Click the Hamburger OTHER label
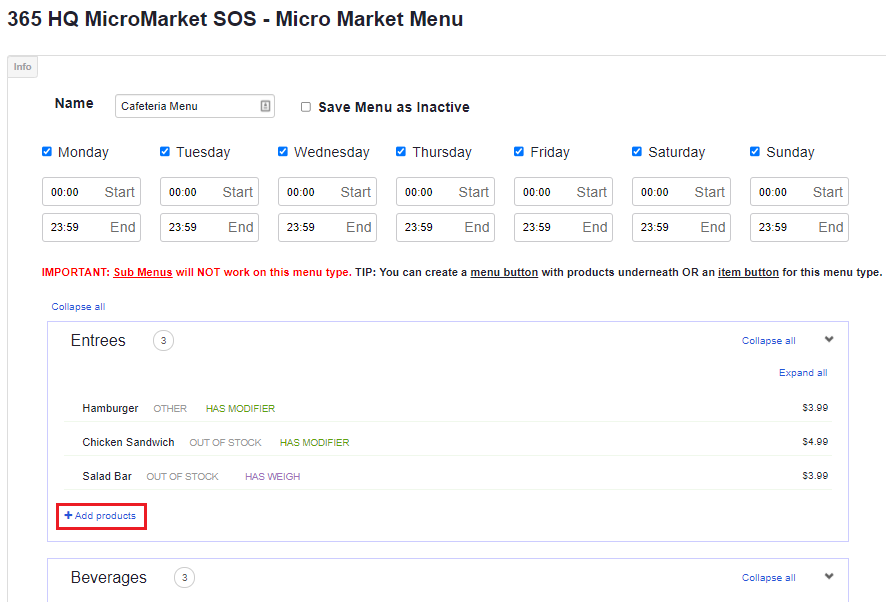 [170, 409]
